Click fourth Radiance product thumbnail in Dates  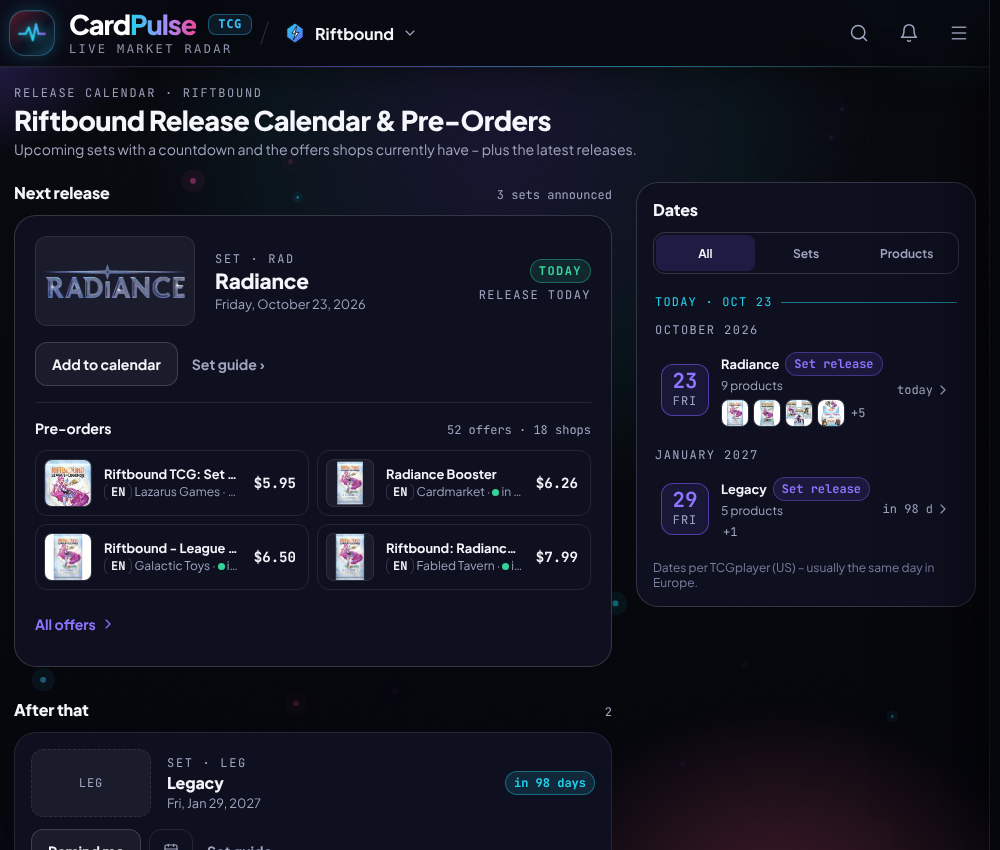tap(830, 413)
